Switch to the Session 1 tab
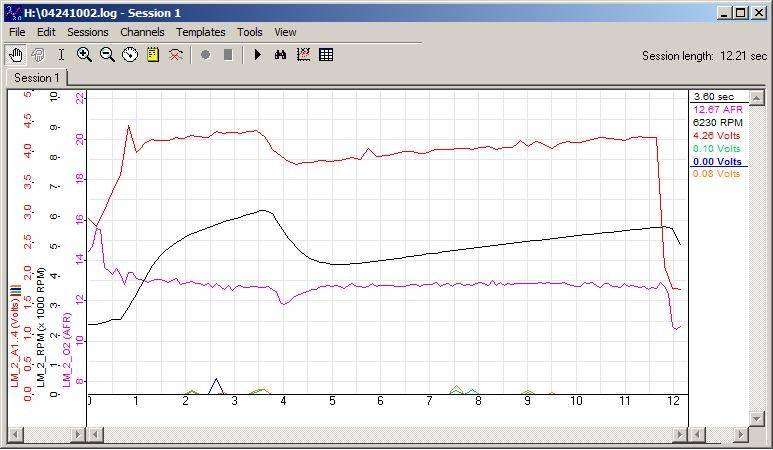Viewport: 773px width, 450px height. point(36,78)
